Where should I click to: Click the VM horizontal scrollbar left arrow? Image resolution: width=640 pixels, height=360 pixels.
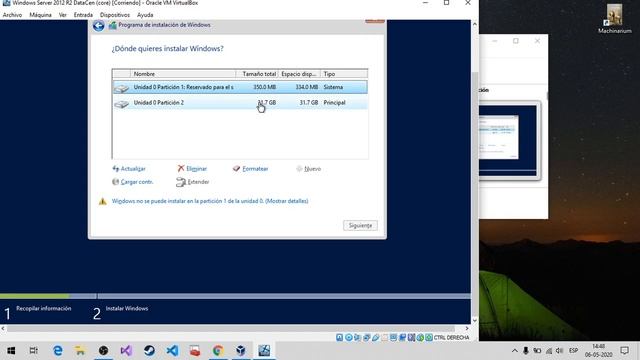tap(3, 328)
